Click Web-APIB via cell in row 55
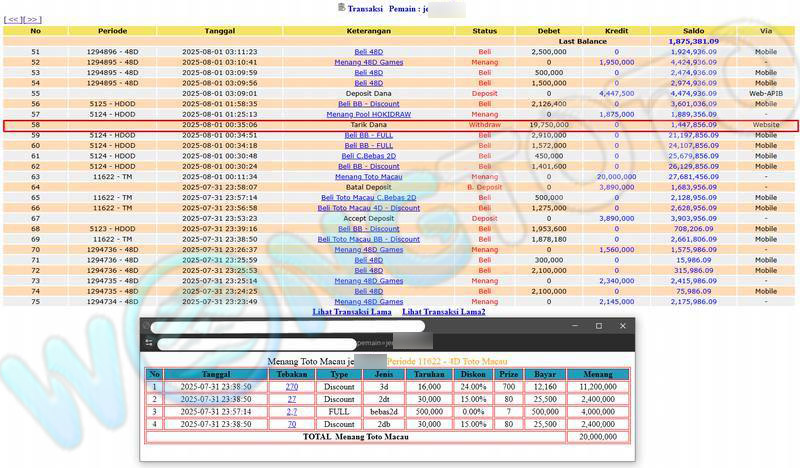Image resolution: width=800 pixels, height=468 pixels. 766,93
